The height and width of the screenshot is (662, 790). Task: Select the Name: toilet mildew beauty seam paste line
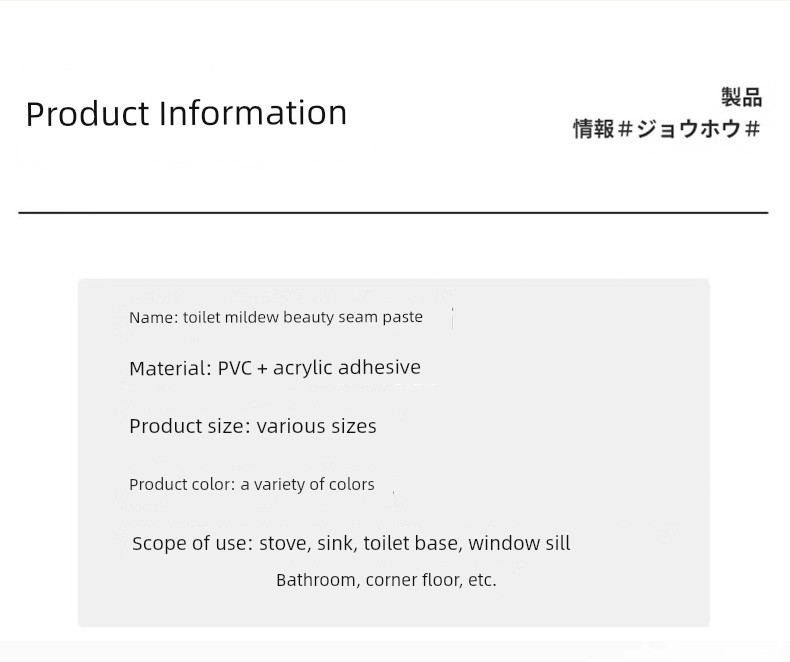[276, 317]
